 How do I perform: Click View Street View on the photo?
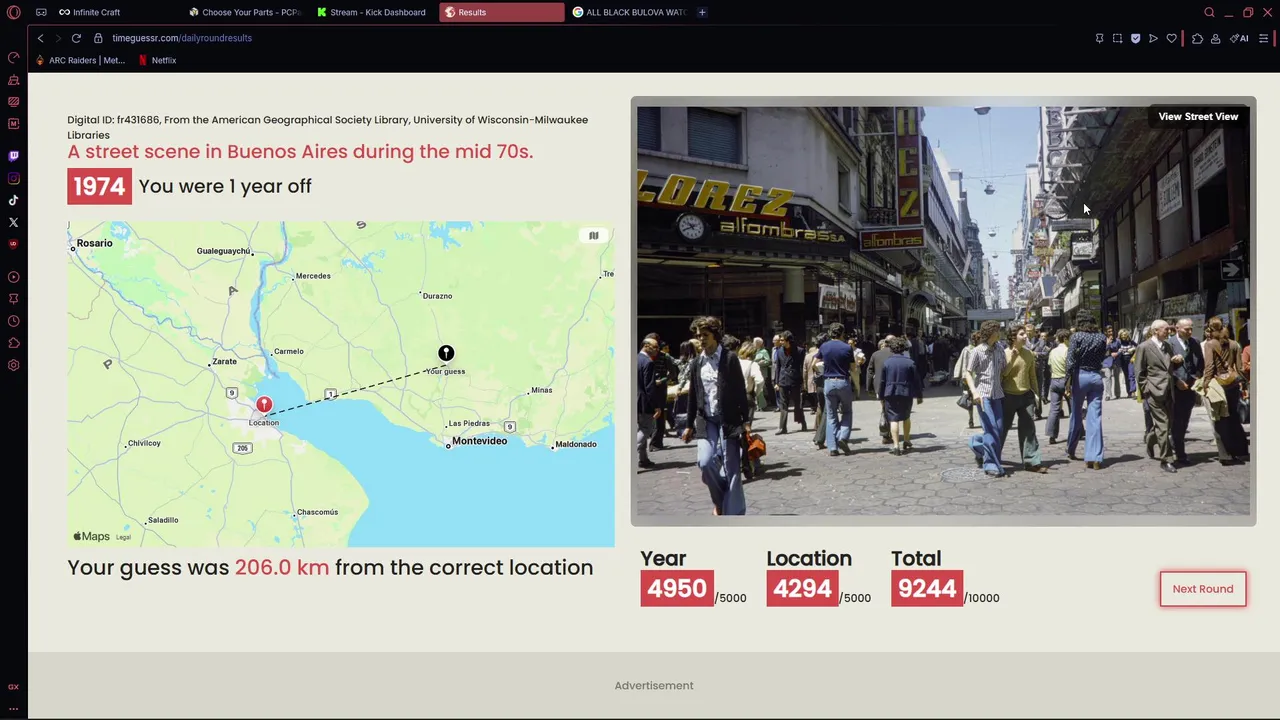click(1198, 117)
